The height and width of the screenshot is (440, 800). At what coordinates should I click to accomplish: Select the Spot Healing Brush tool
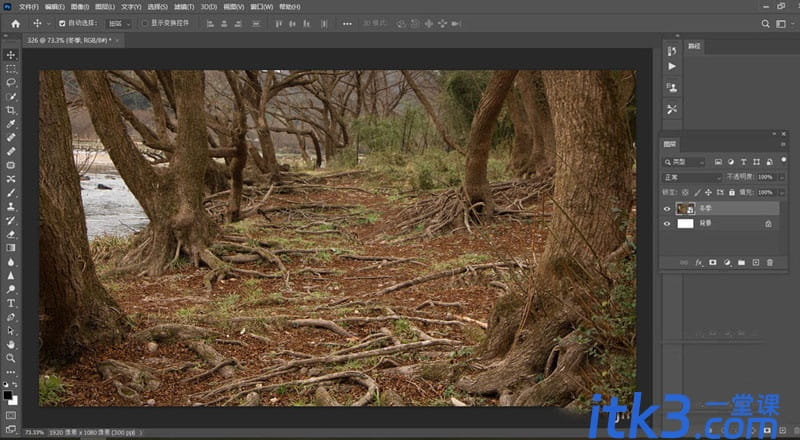pyautogui.click(x=11, y=138)
